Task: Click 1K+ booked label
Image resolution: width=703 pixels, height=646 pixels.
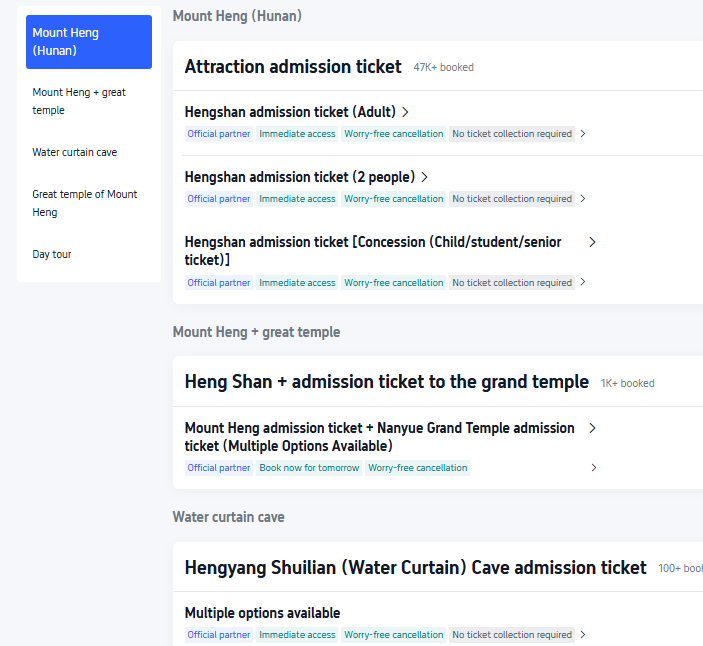Action: tap(628, 383)
